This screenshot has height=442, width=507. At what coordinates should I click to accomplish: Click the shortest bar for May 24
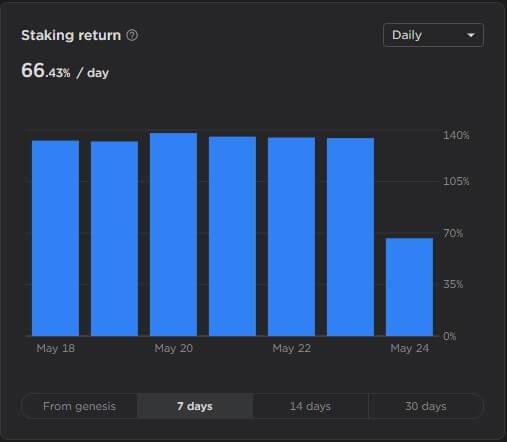coord(409,287)
